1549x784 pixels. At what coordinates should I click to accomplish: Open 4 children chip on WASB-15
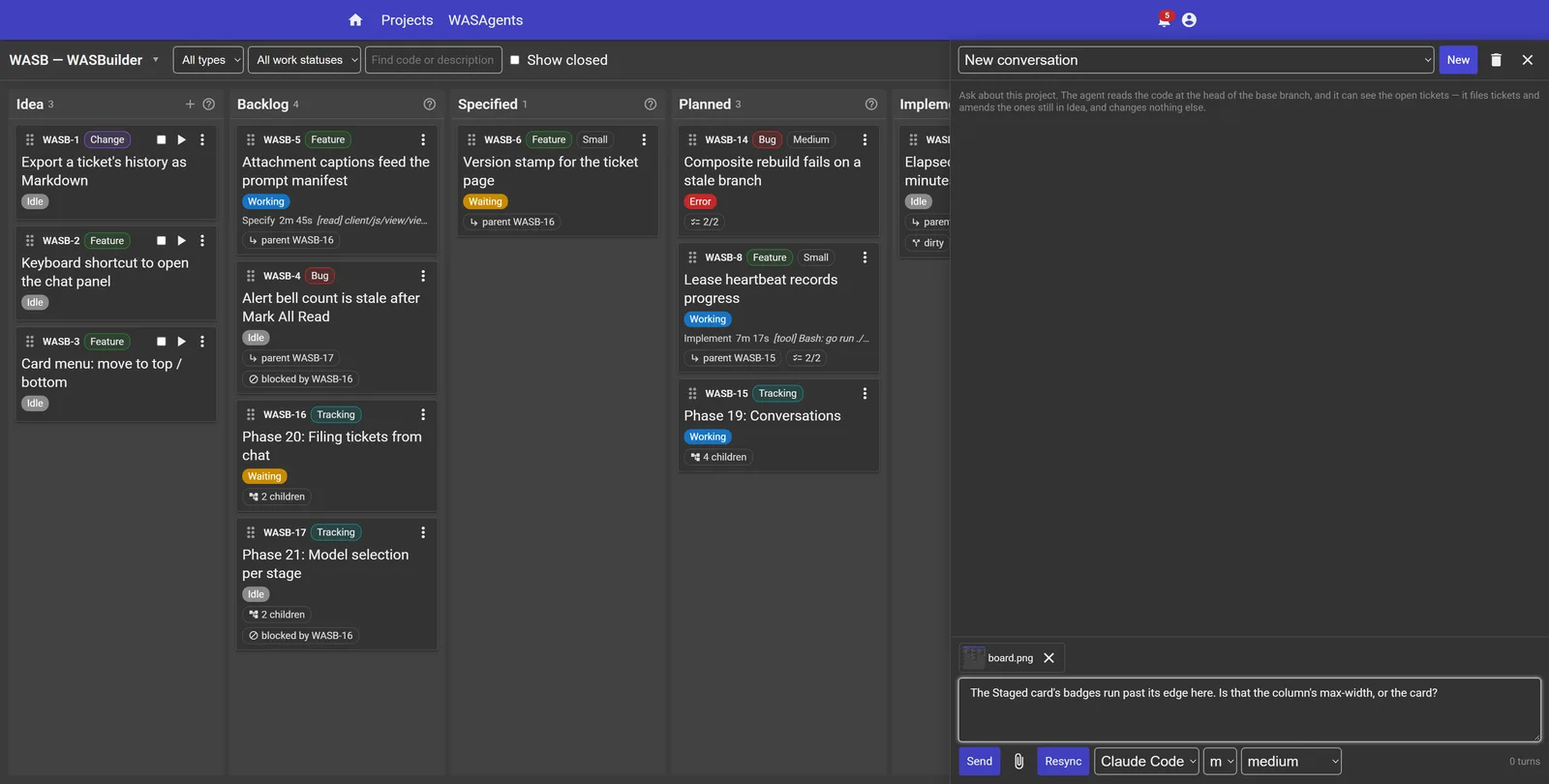(718, 457)
